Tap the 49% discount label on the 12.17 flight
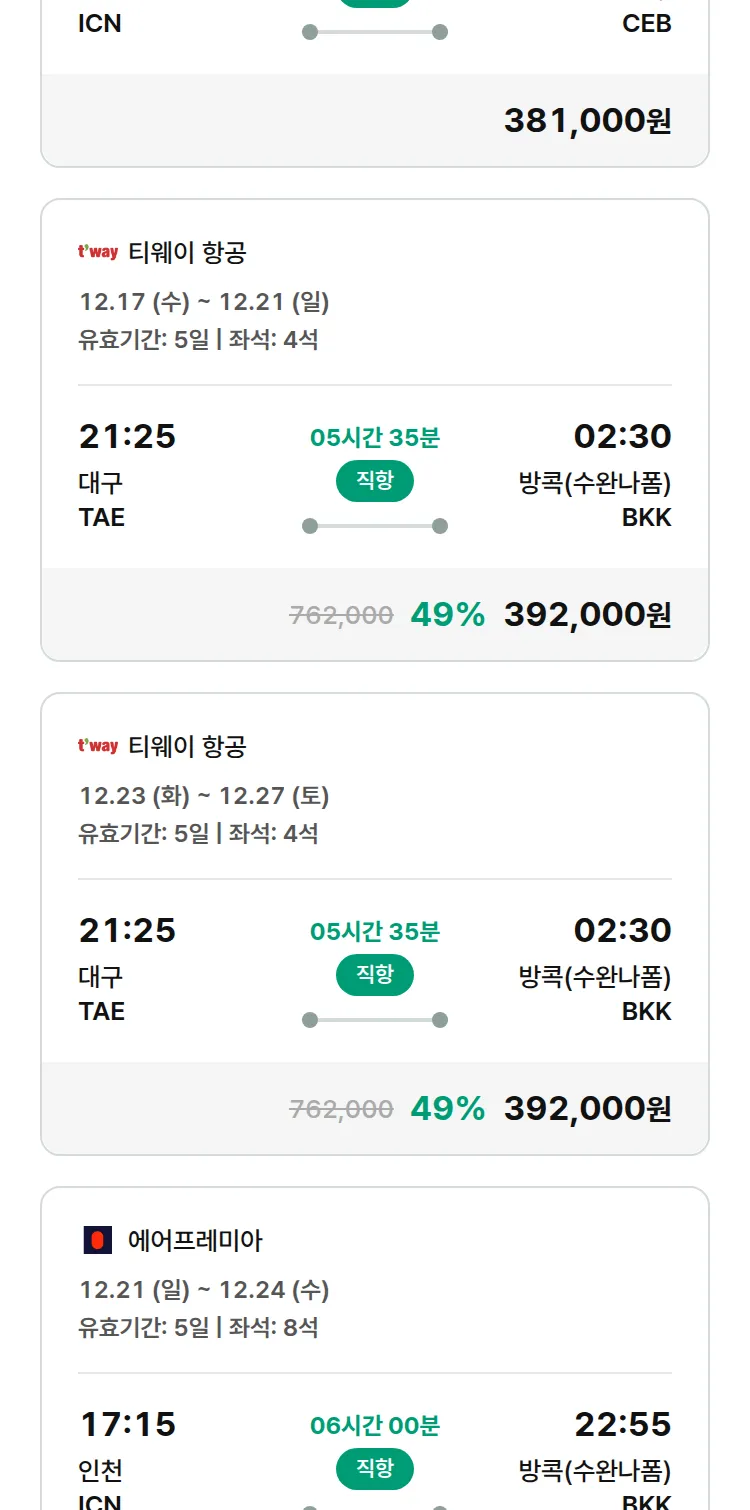Image resolution: width=750 pixels, height=1510 pixels. pyautogui.click(x=447, y=615)
